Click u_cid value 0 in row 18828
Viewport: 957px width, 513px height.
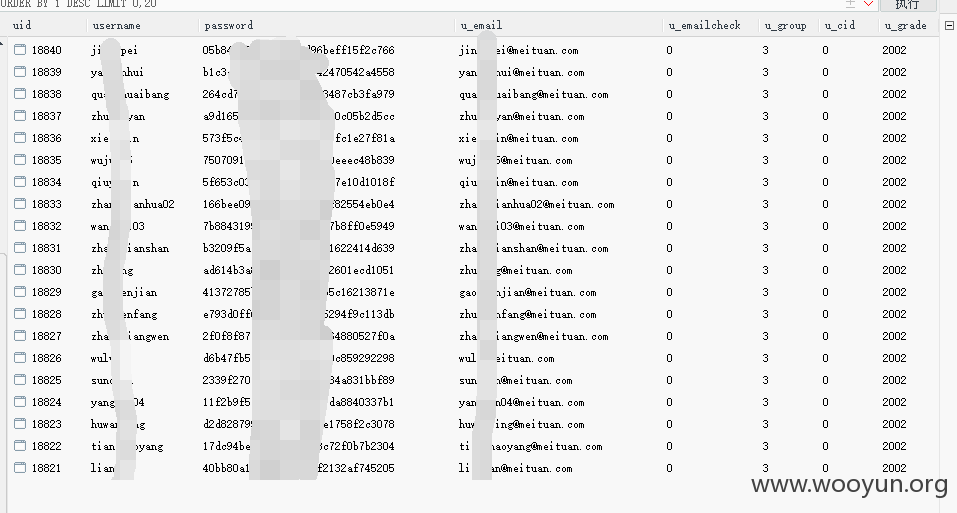click(x=825, y=314)
